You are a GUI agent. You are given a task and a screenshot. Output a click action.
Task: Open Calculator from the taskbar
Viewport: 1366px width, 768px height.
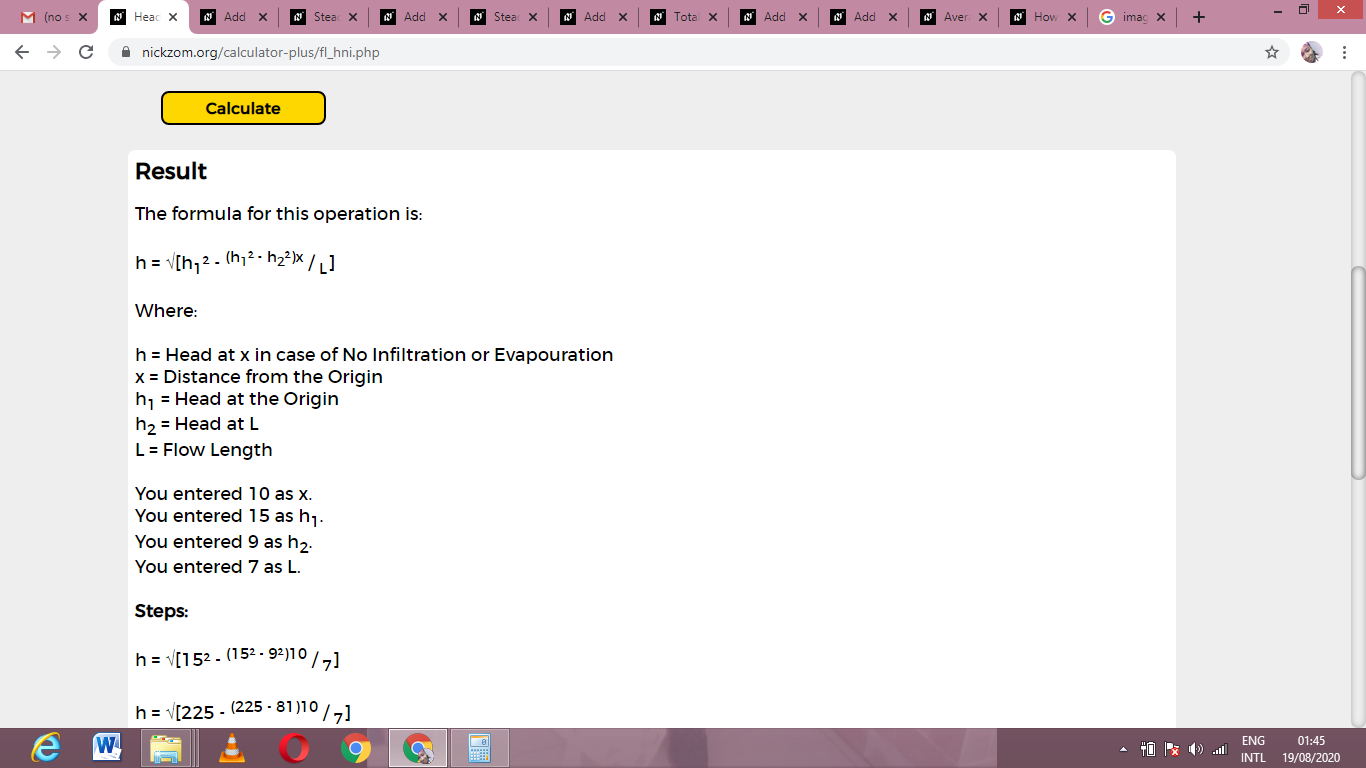479,748
